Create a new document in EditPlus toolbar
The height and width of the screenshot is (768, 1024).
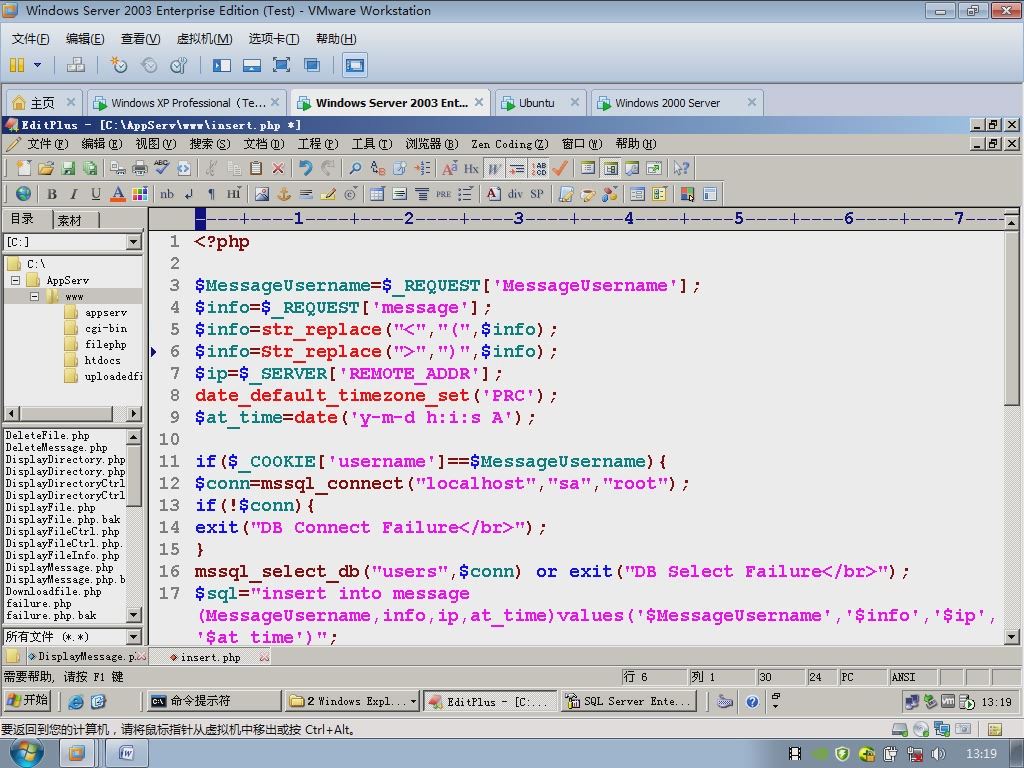coord(24,168)
